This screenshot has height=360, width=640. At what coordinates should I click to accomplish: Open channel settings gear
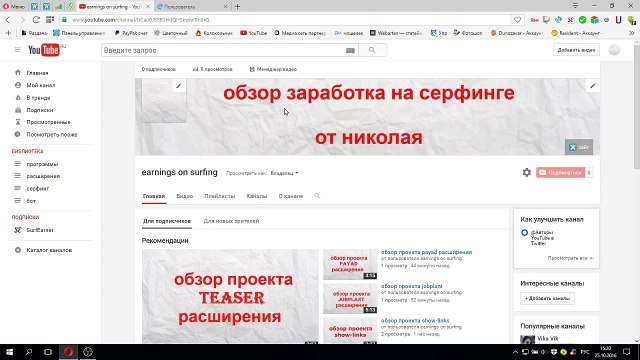[x=527, y=173]
